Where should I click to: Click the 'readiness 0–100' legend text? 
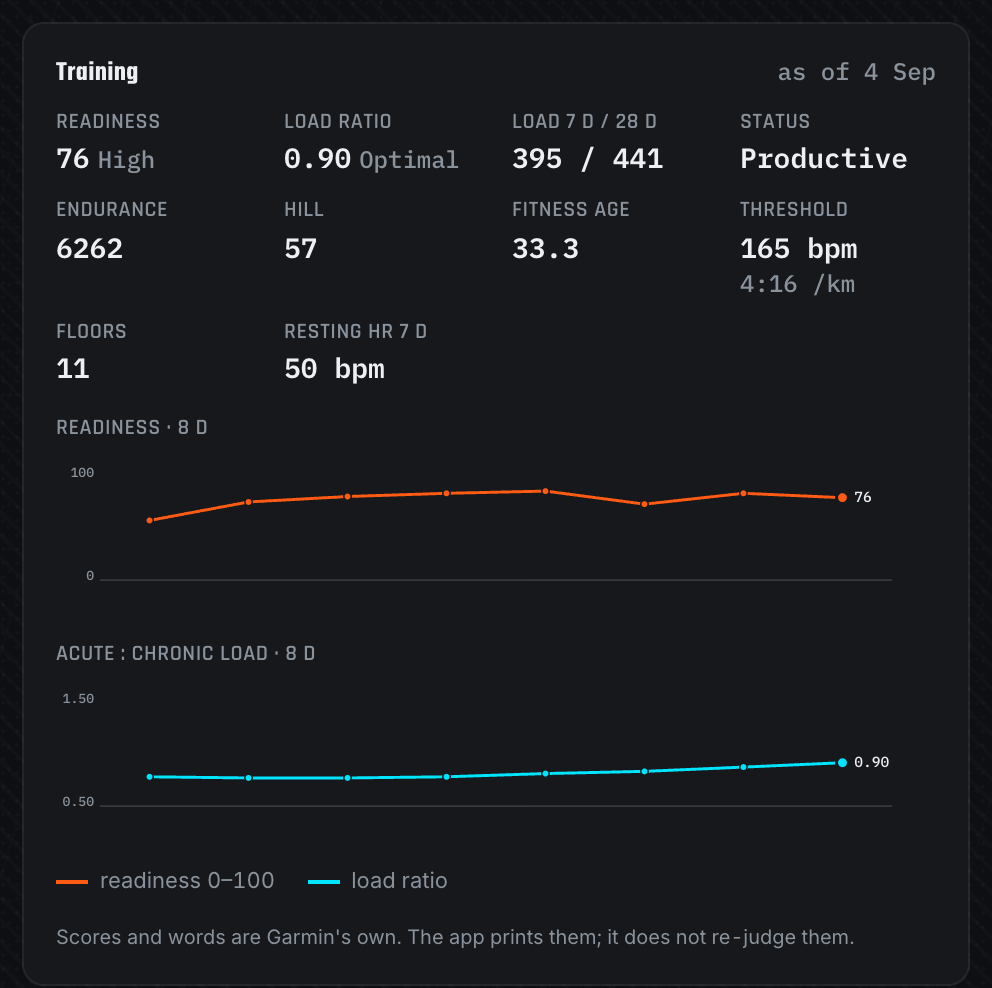pyautogui.click(x=187, y=880)
